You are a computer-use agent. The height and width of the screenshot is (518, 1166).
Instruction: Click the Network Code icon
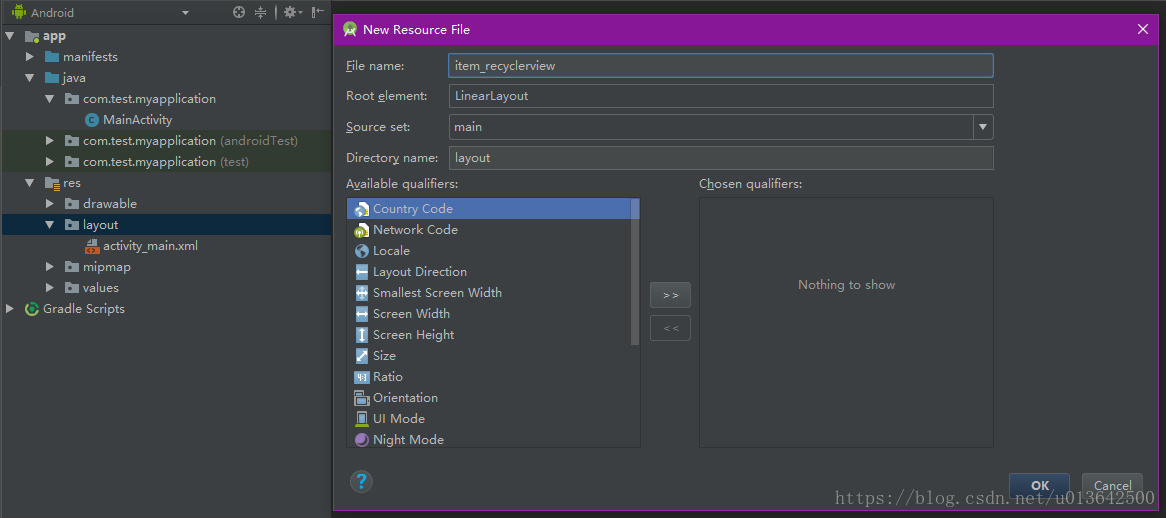(x=361, y=230)
